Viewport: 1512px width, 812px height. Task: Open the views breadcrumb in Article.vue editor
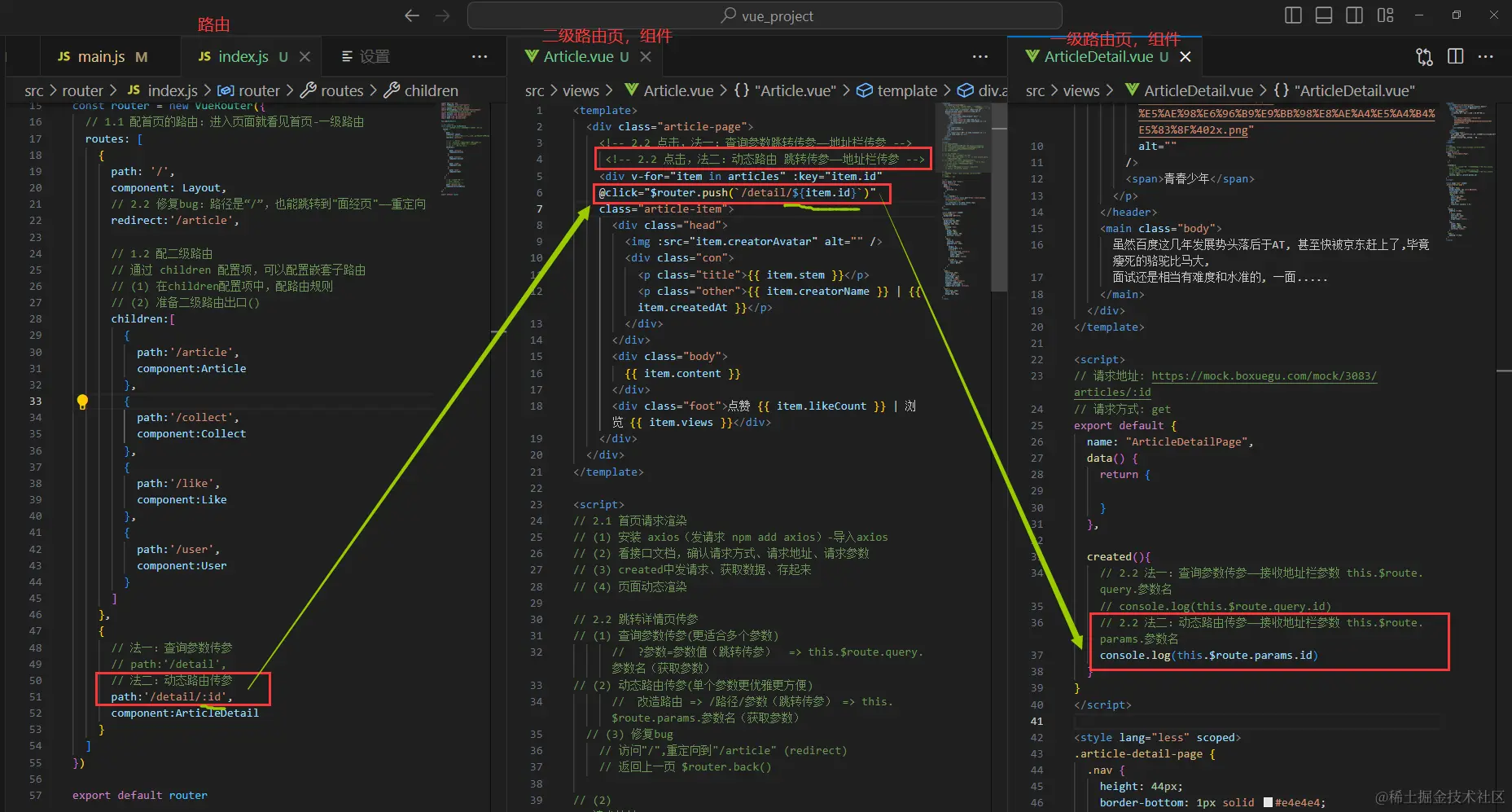[581, 90]
